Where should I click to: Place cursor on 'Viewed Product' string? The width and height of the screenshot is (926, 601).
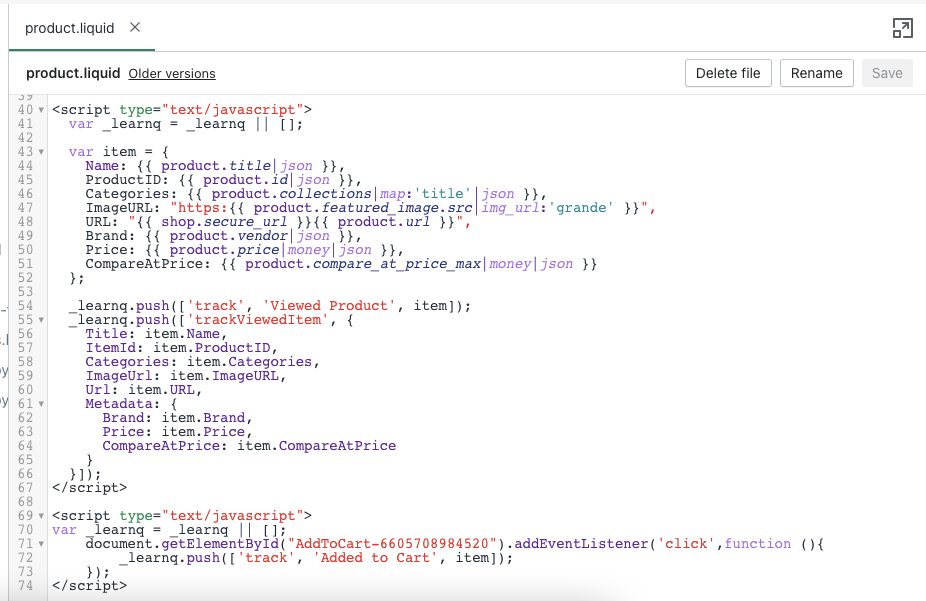point(329,306)
